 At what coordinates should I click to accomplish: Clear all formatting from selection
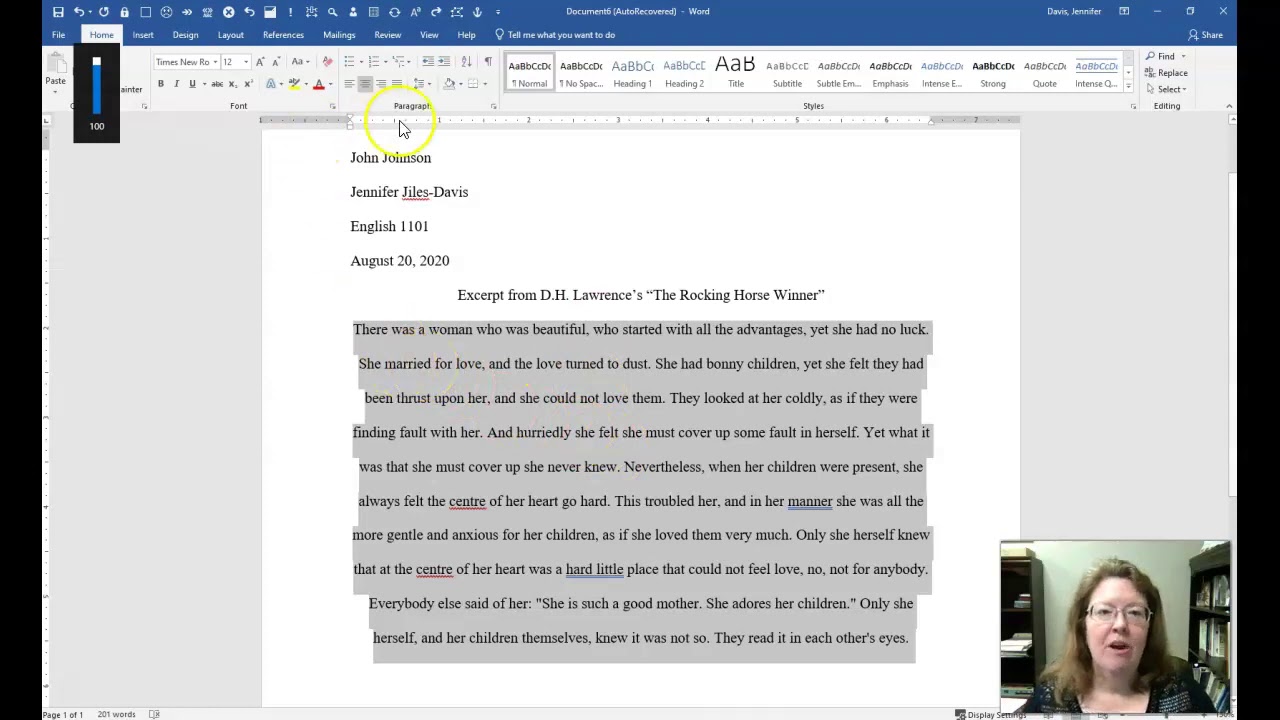327,62
